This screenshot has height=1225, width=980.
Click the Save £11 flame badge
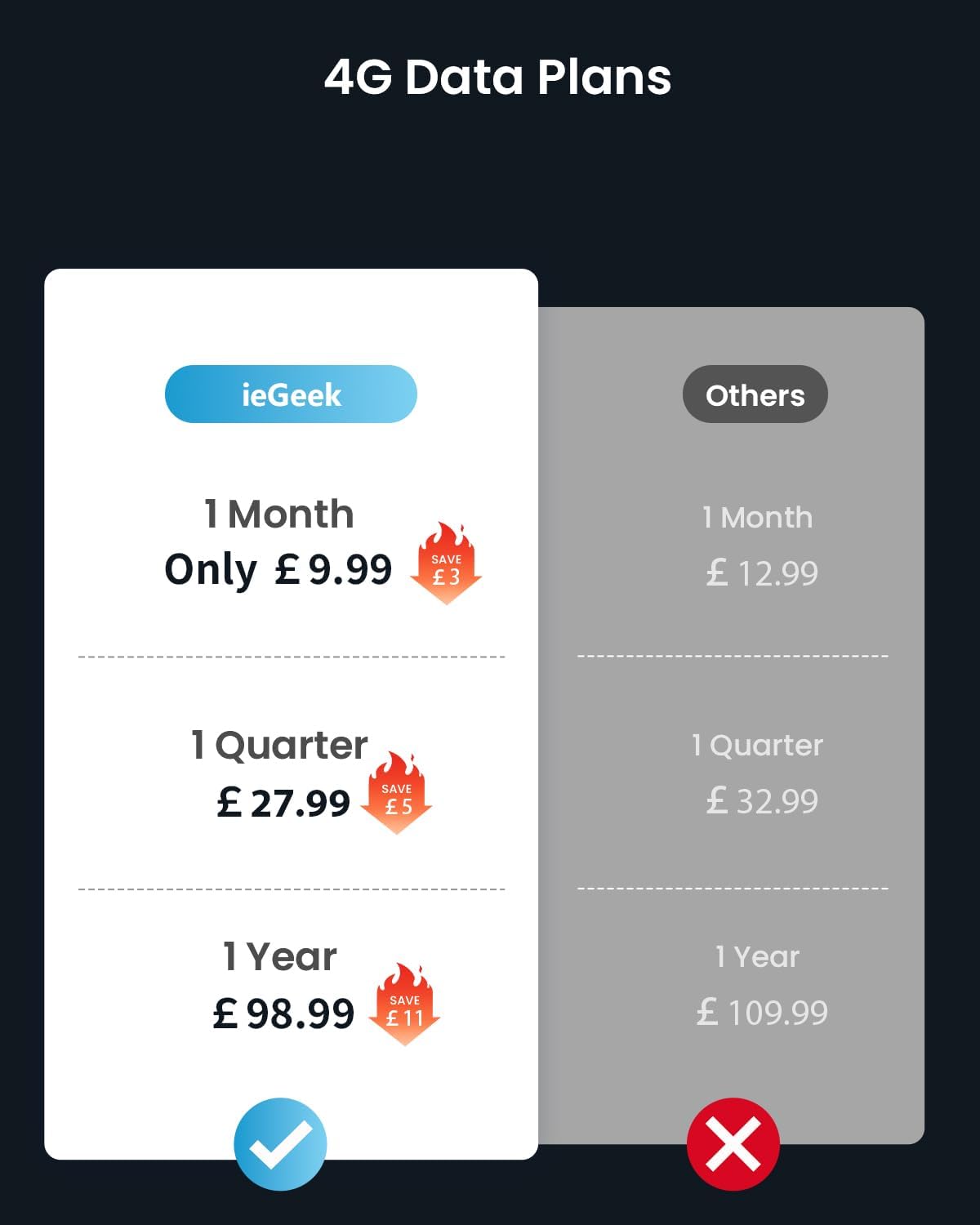[405, 1005]
